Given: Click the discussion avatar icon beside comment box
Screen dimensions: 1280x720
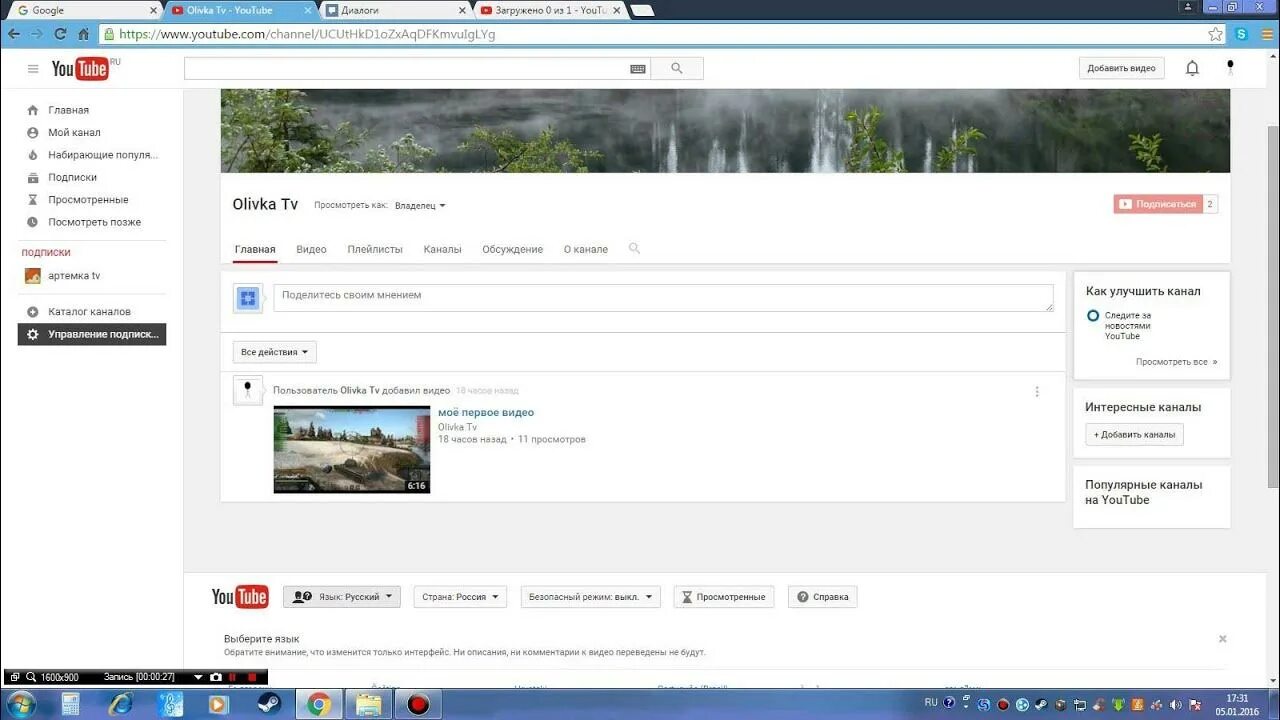Looking at the screenshot, I should pos(247,298).
